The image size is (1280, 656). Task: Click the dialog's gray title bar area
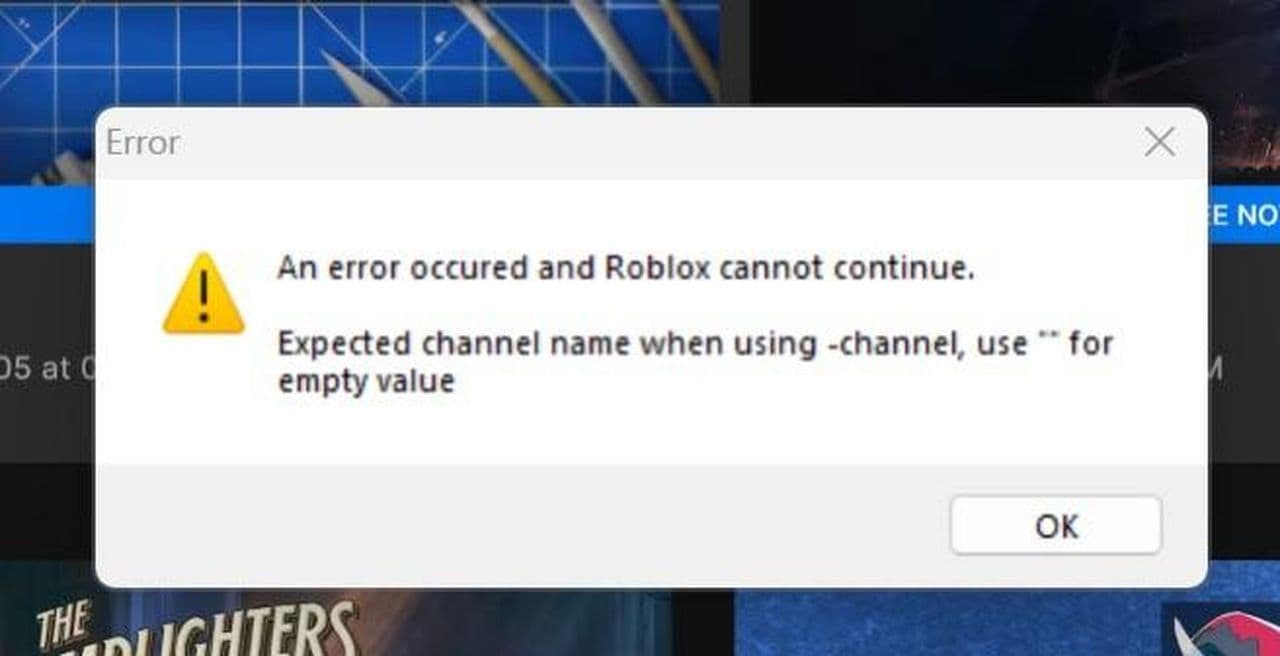[650, 143]
